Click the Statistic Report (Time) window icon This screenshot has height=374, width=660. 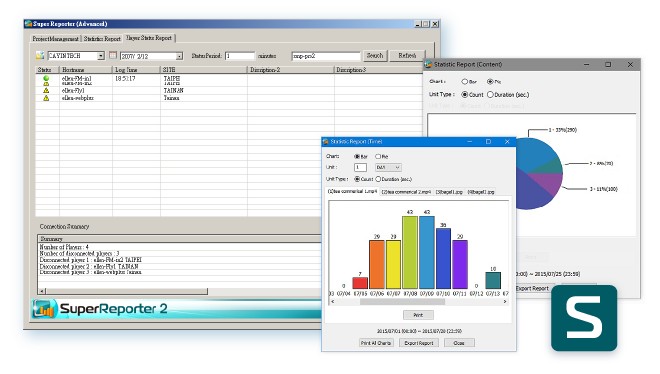click(x=326, y=142)
